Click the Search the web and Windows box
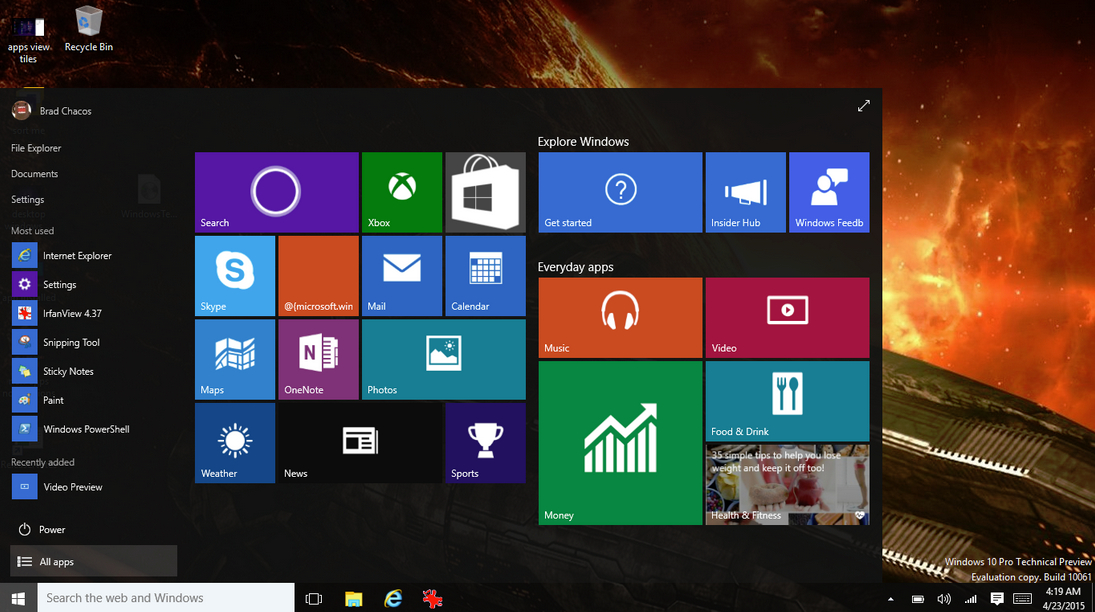This screenshot has height=612, width=1095. click(x=166, y=598)
